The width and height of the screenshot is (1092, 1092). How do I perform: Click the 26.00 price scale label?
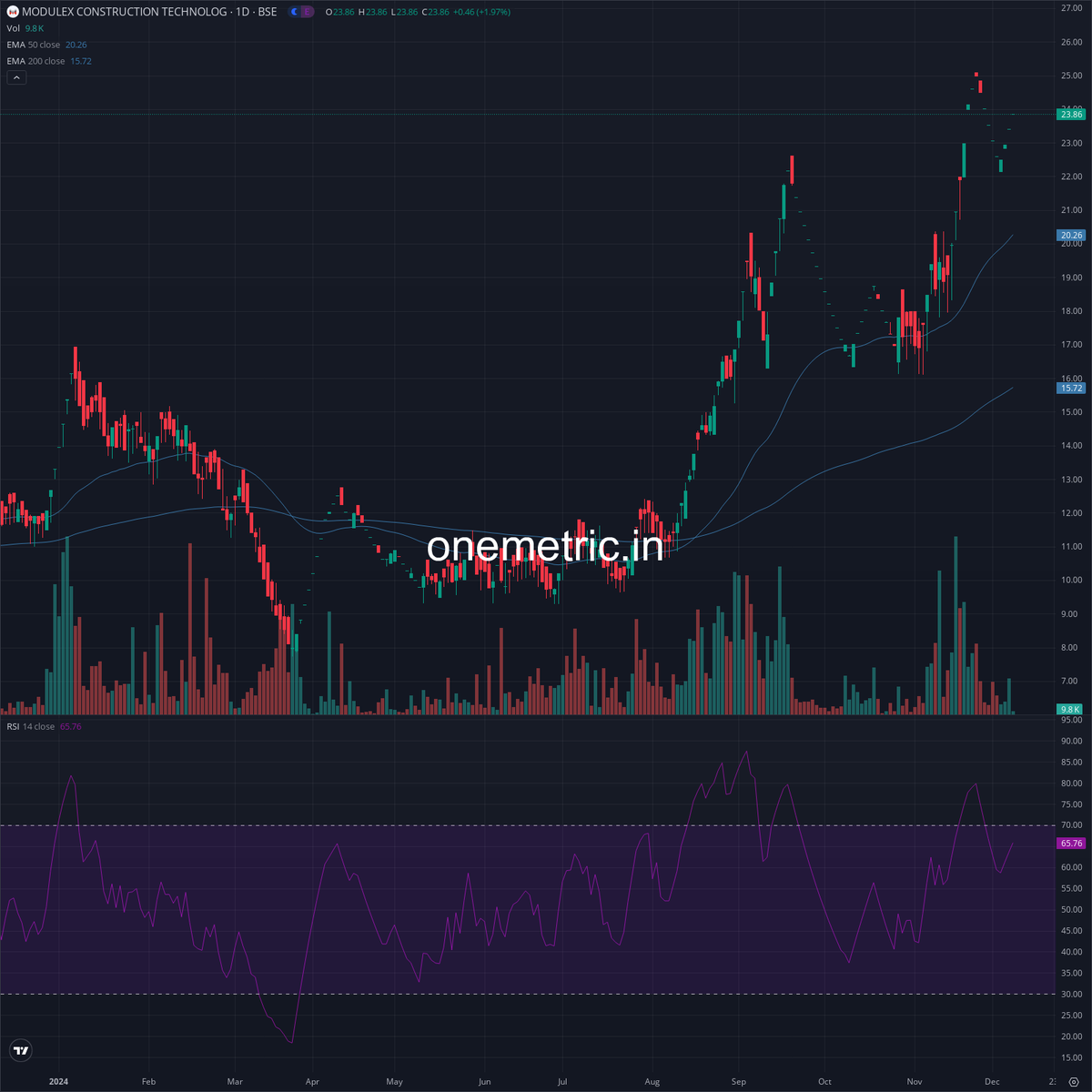click(x=1070, y=42)
